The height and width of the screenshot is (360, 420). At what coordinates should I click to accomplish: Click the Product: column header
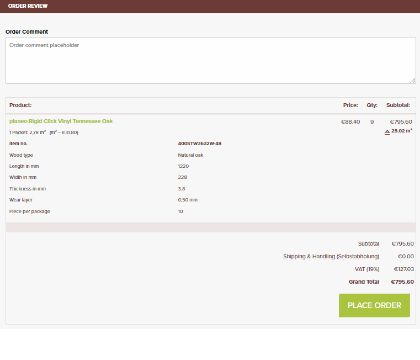pos(20,105)
